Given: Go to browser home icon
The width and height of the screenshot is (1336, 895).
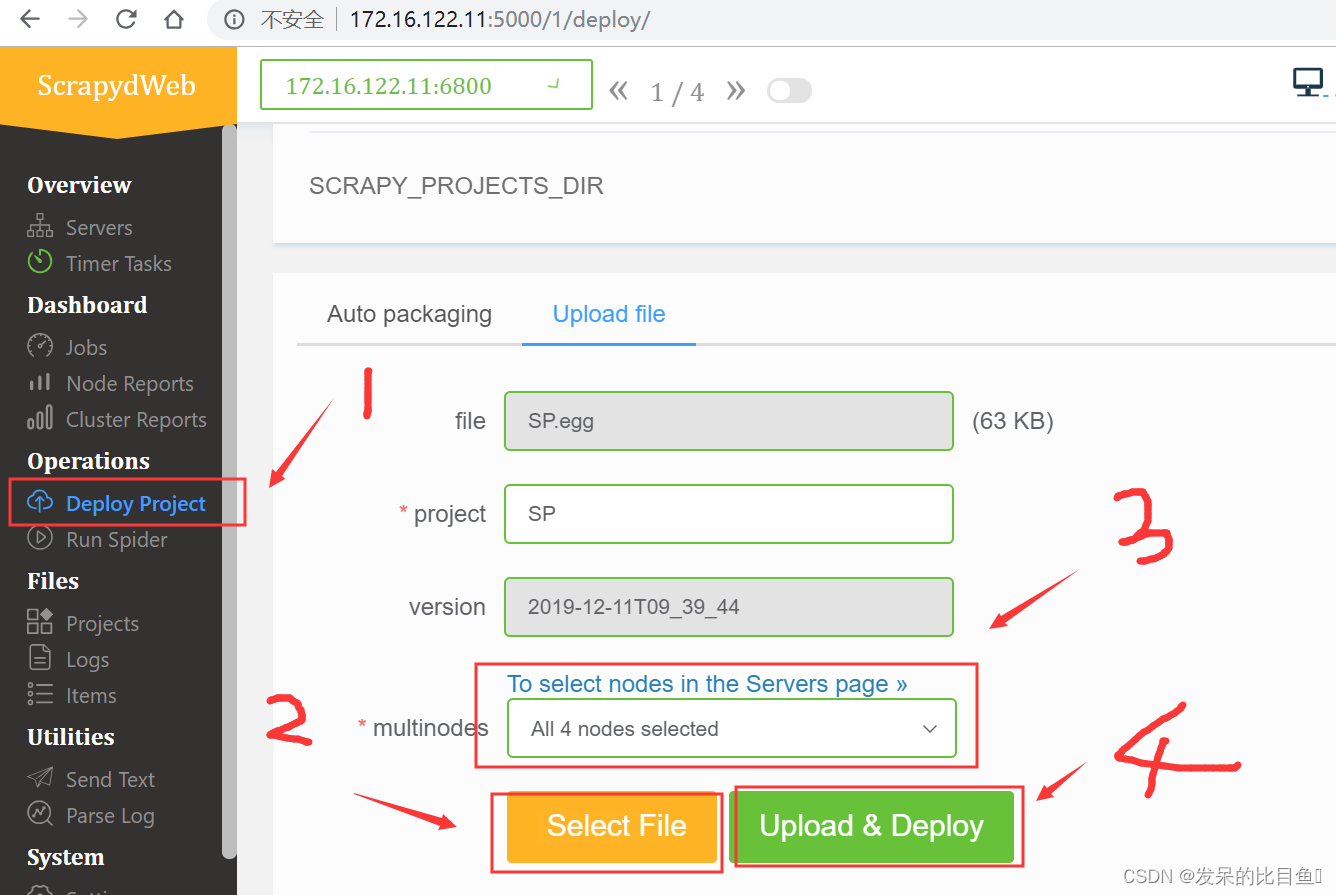Looking at the screenshot, I should coord(174,19).
